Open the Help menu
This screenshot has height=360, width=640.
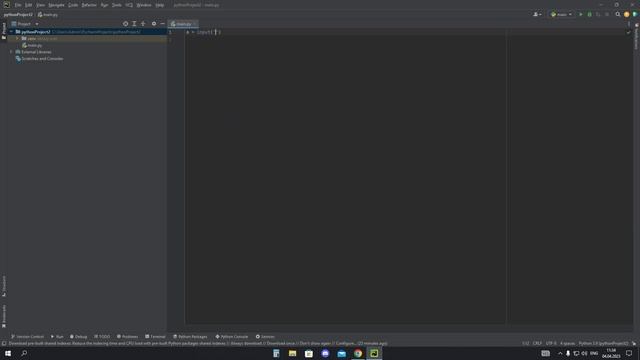click(160, 5)
